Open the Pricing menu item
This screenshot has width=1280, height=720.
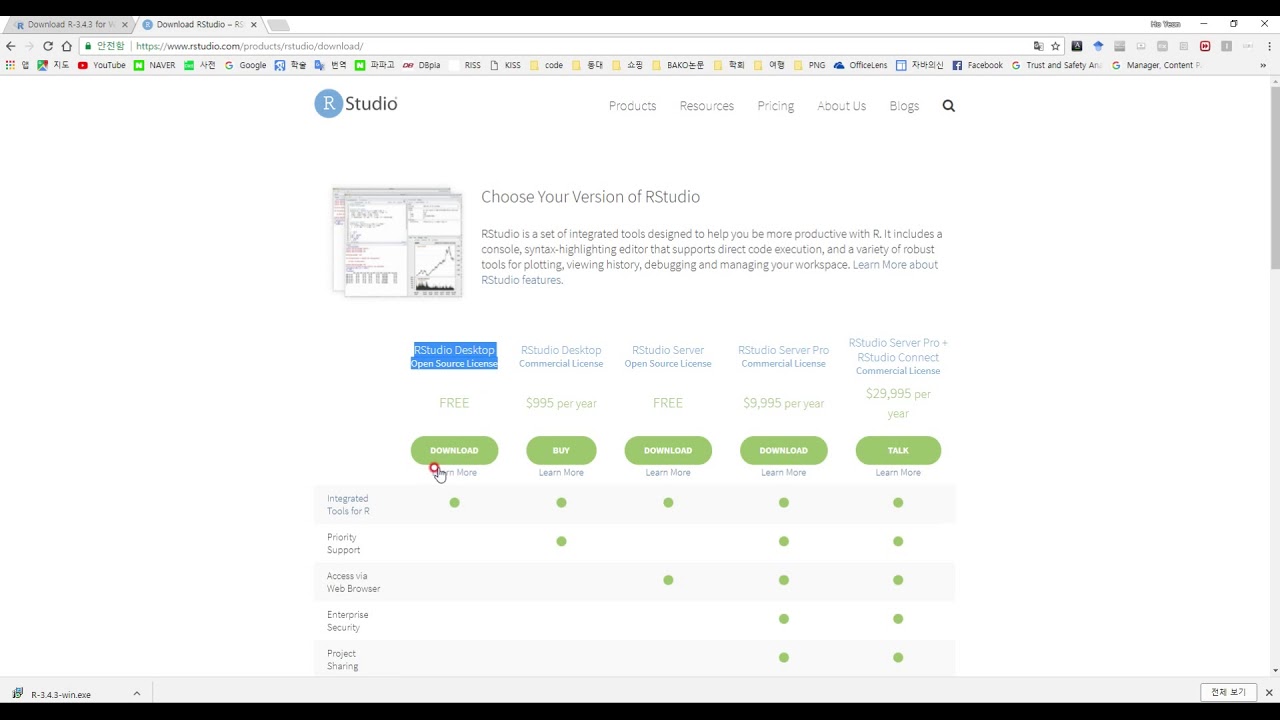(775, 106)
